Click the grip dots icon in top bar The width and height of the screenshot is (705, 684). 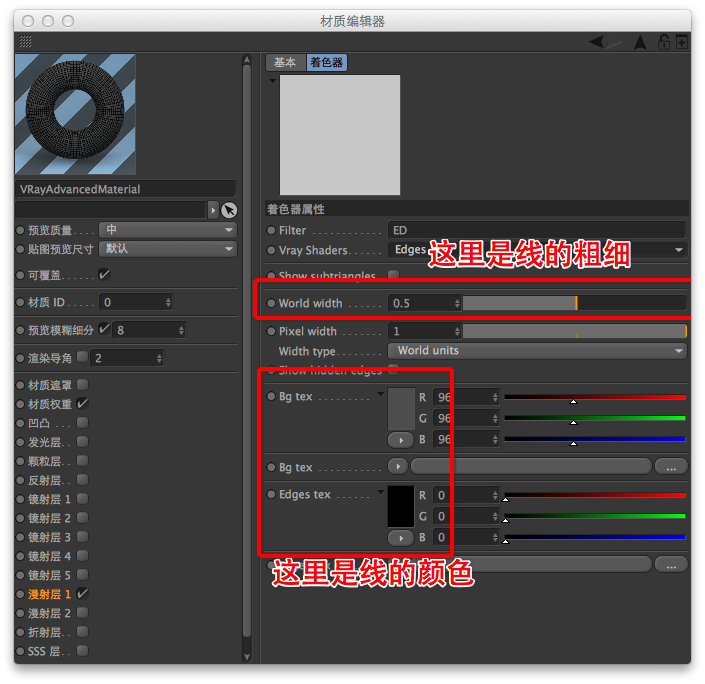(x=26, y=42)
